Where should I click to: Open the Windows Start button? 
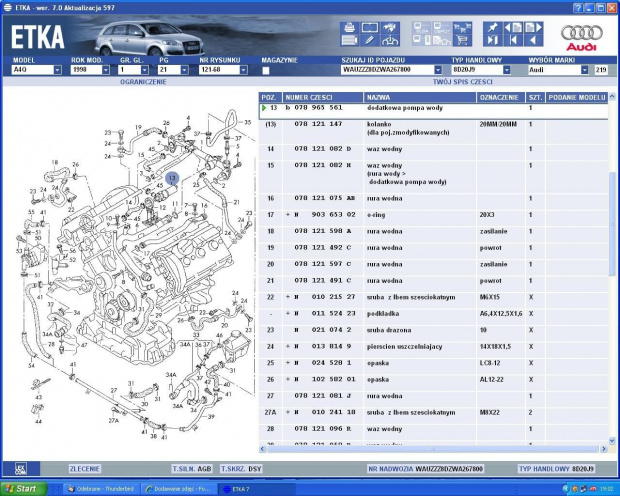[x=24, y=489]
